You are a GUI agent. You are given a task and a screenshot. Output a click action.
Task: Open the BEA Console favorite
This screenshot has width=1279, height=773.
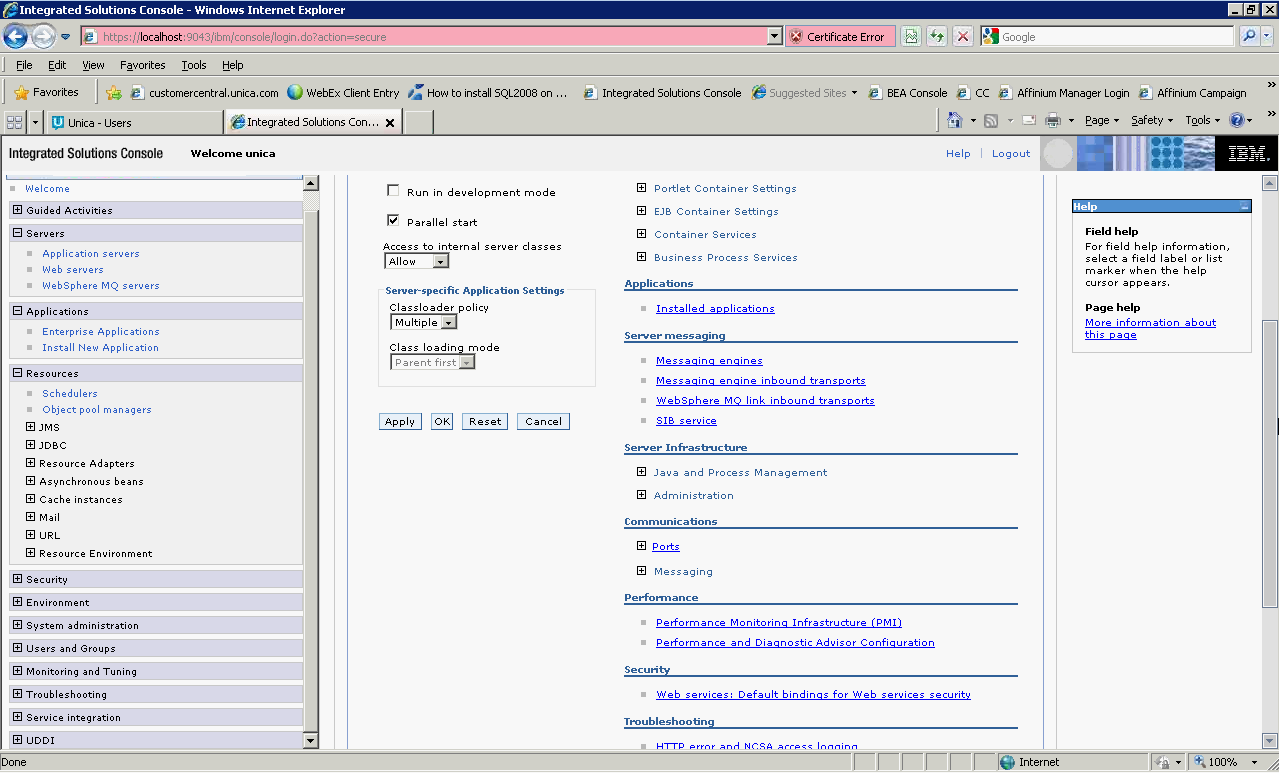[x=907, y=93]
